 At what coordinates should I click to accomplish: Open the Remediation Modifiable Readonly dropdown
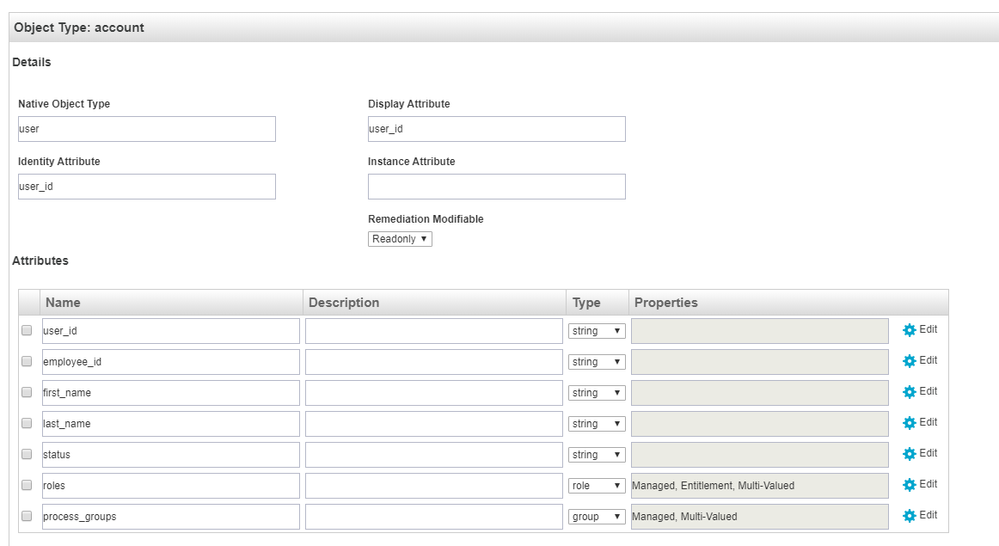click(x=400, y=239)
